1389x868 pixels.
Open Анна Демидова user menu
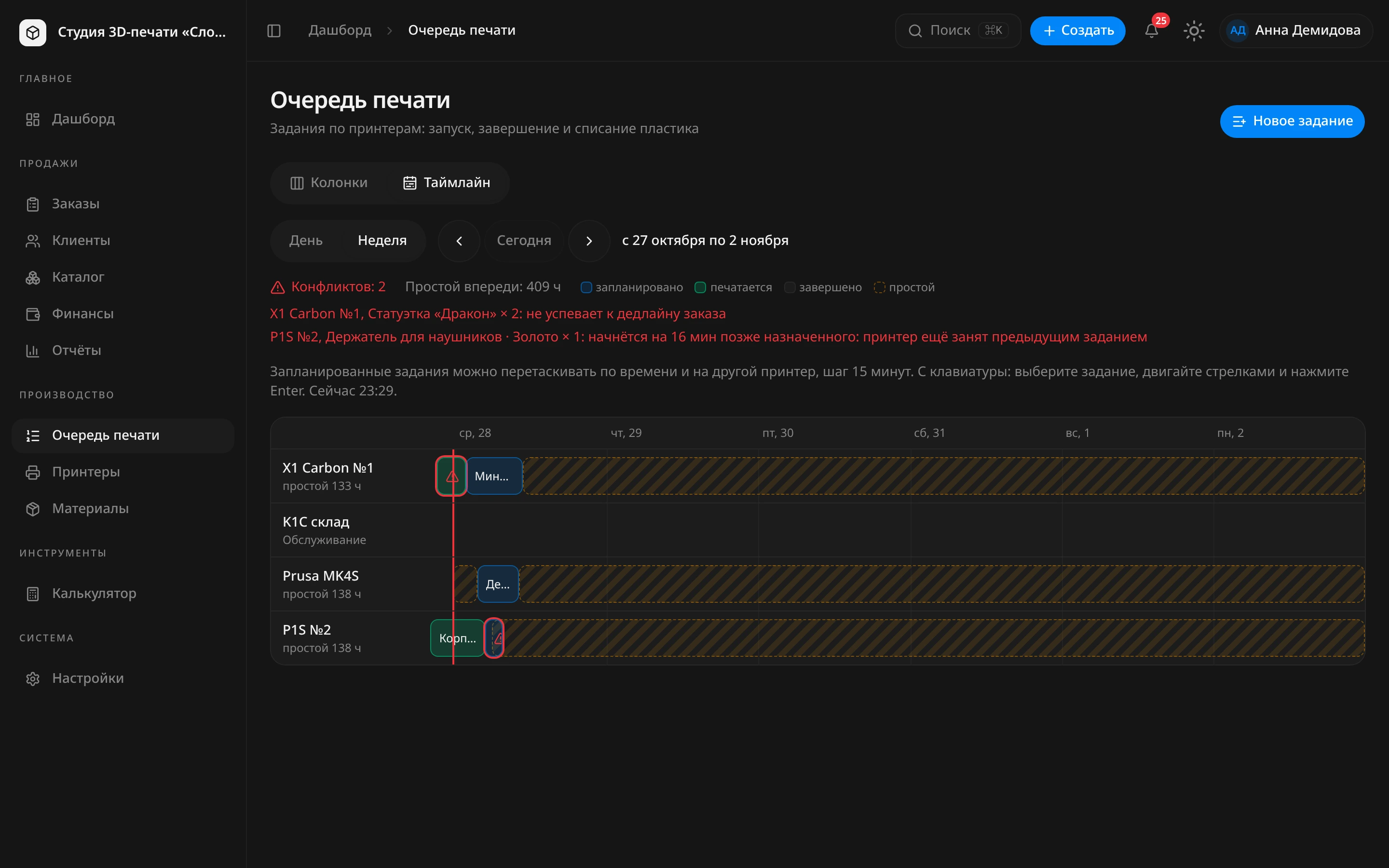[1296, 30]
